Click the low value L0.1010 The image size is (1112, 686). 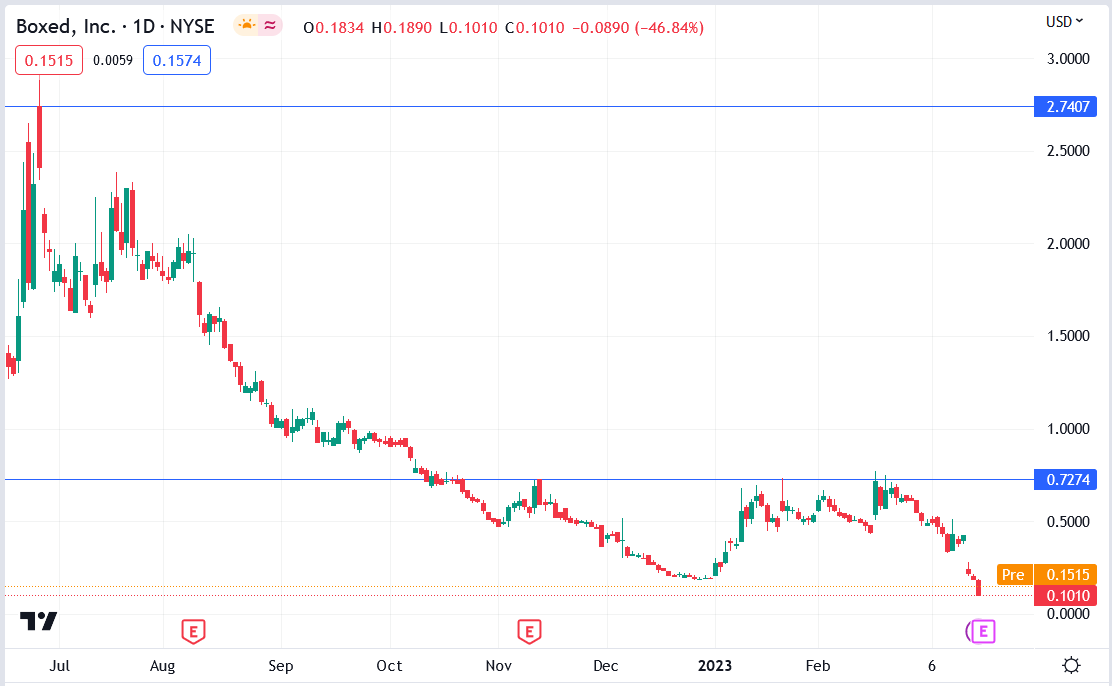(468, 28)
